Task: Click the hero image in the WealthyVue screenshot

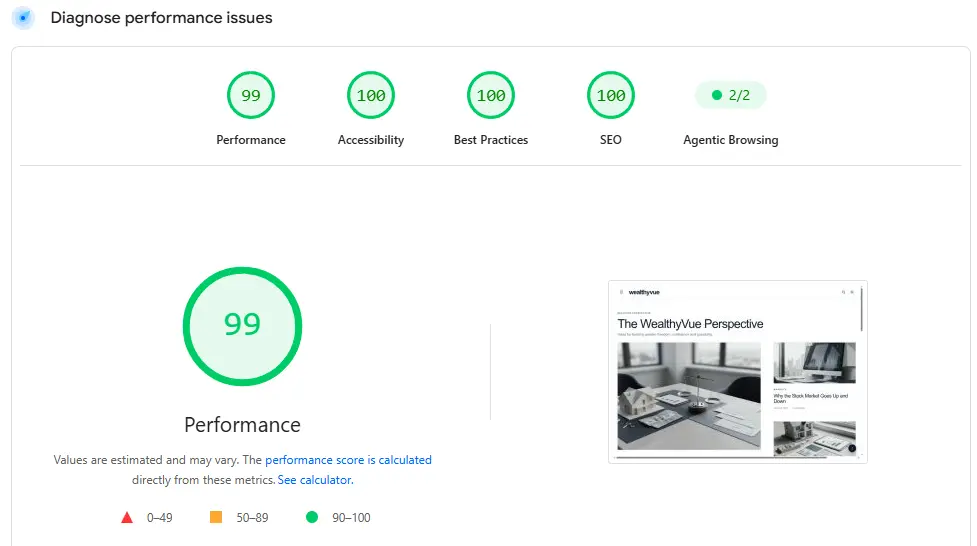Action: click(x=689, y=396)
